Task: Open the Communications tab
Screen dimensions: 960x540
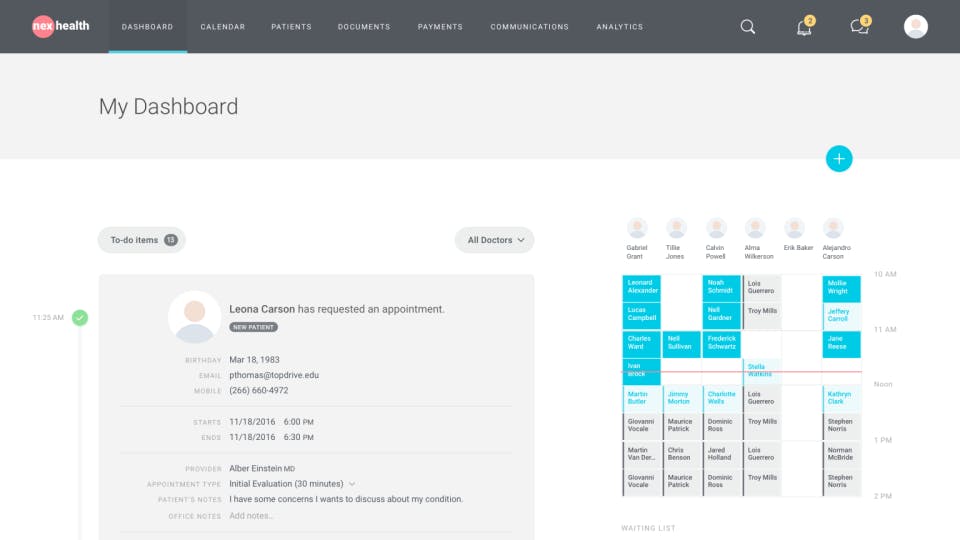Action: (x=530, y=27)
